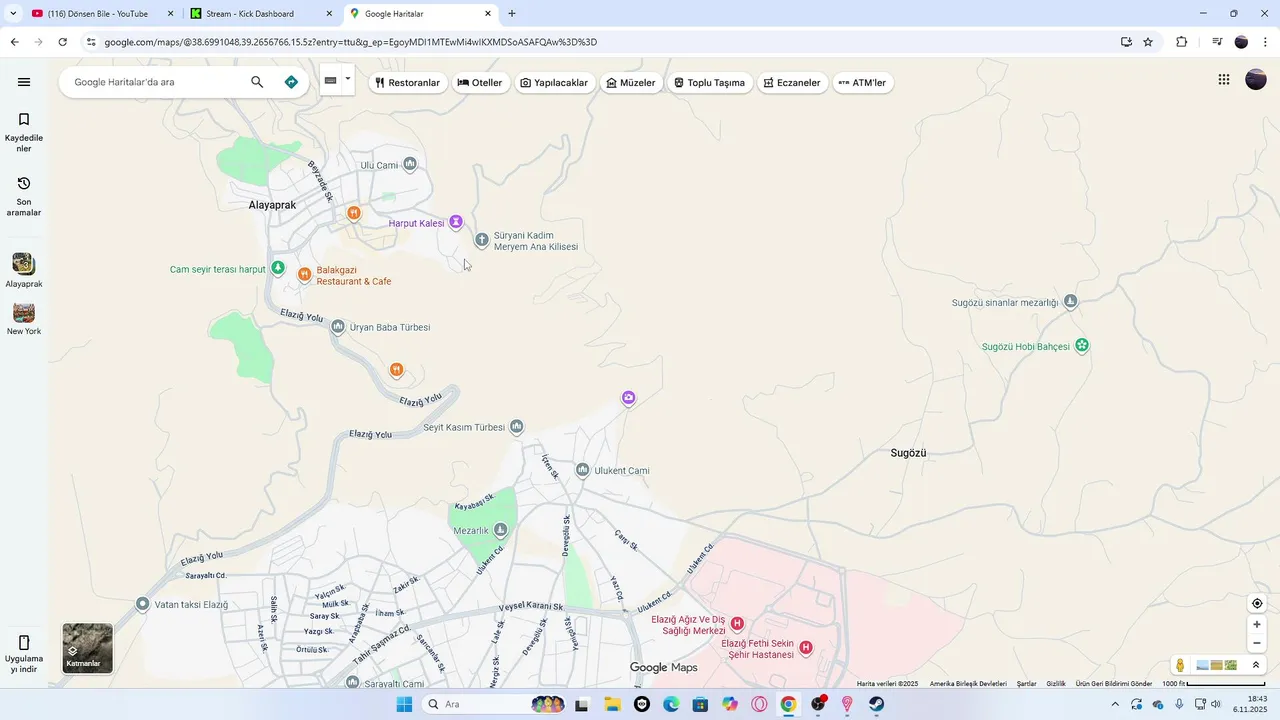Reload the page
The image size is (1280, 720).
62,42
